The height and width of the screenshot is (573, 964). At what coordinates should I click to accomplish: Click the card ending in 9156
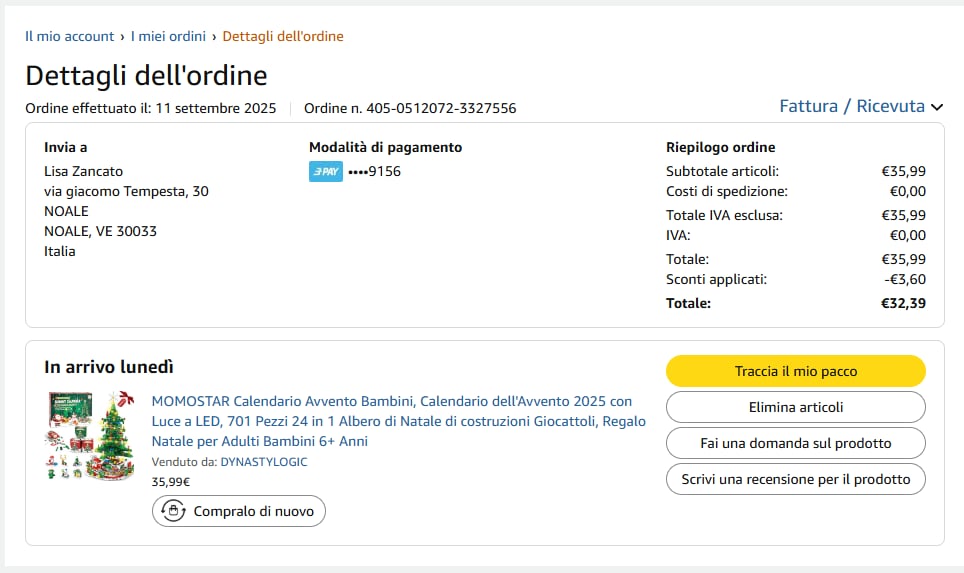click(x=374, y=172)
